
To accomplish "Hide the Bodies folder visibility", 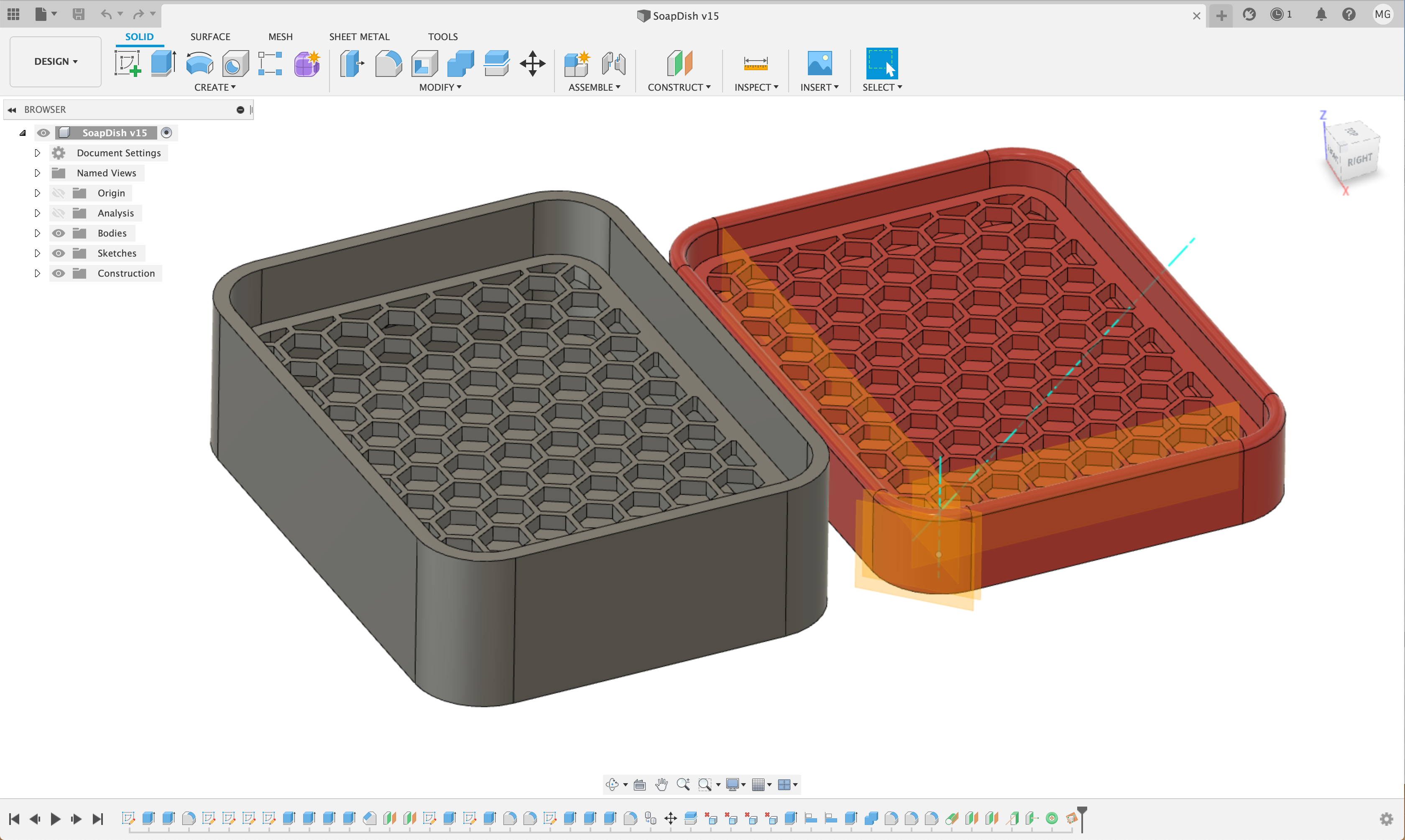I will [58, 233].
